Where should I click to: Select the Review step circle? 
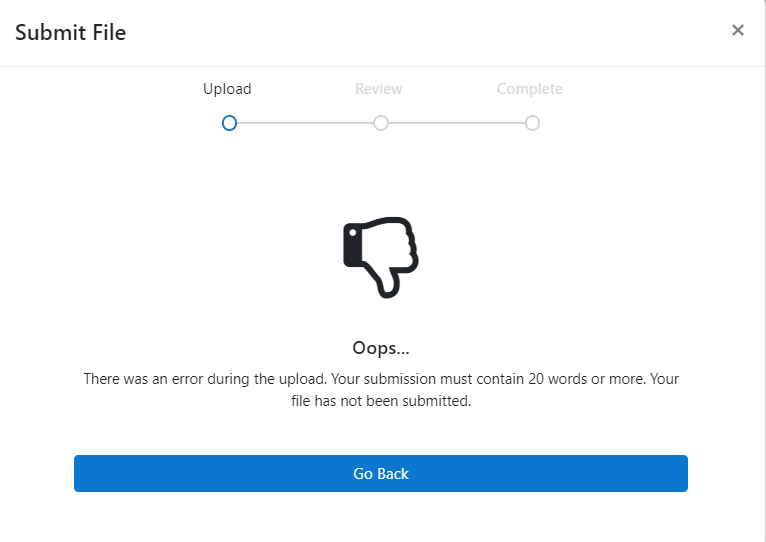coord(381,123)
